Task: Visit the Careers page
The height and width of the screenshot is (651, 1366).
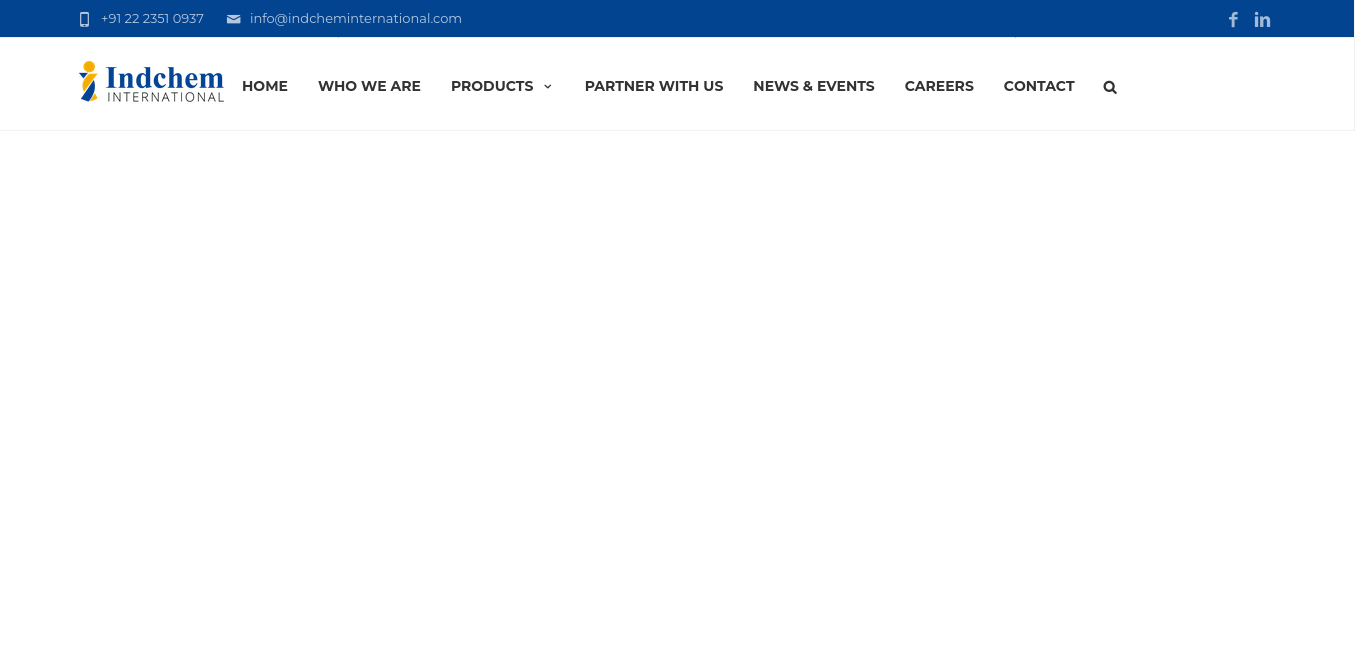Action: 939,86
